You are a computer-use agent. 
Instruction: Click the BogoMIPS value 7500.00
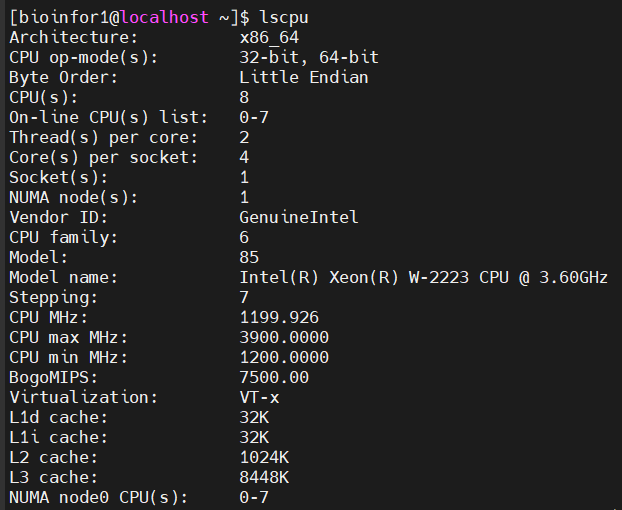click(x=274, y=377)
